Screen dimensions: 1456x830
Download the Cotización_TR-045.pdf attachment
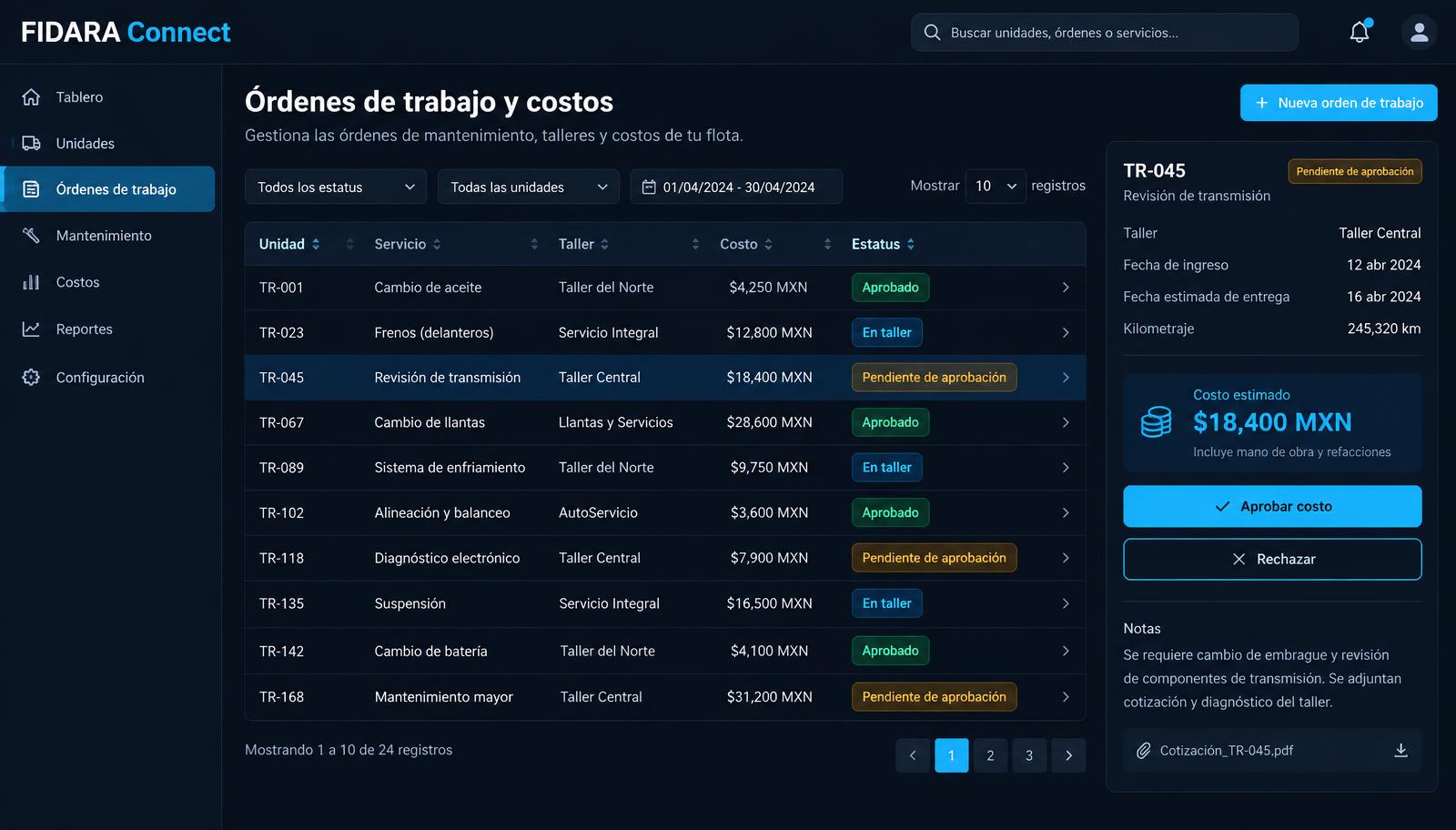coord(1400,750)
